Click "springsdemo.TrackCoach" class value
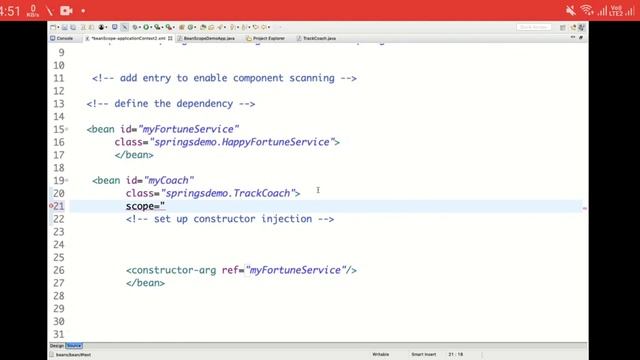Image resolution: width=640 pixels, height=360 pixels. 228,193
